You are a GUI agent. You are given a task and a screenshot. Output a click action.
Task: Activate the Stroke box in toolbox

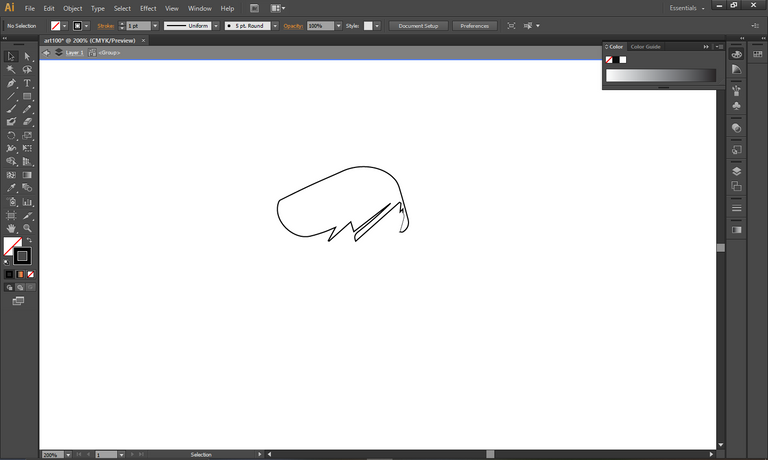point(22,256)
